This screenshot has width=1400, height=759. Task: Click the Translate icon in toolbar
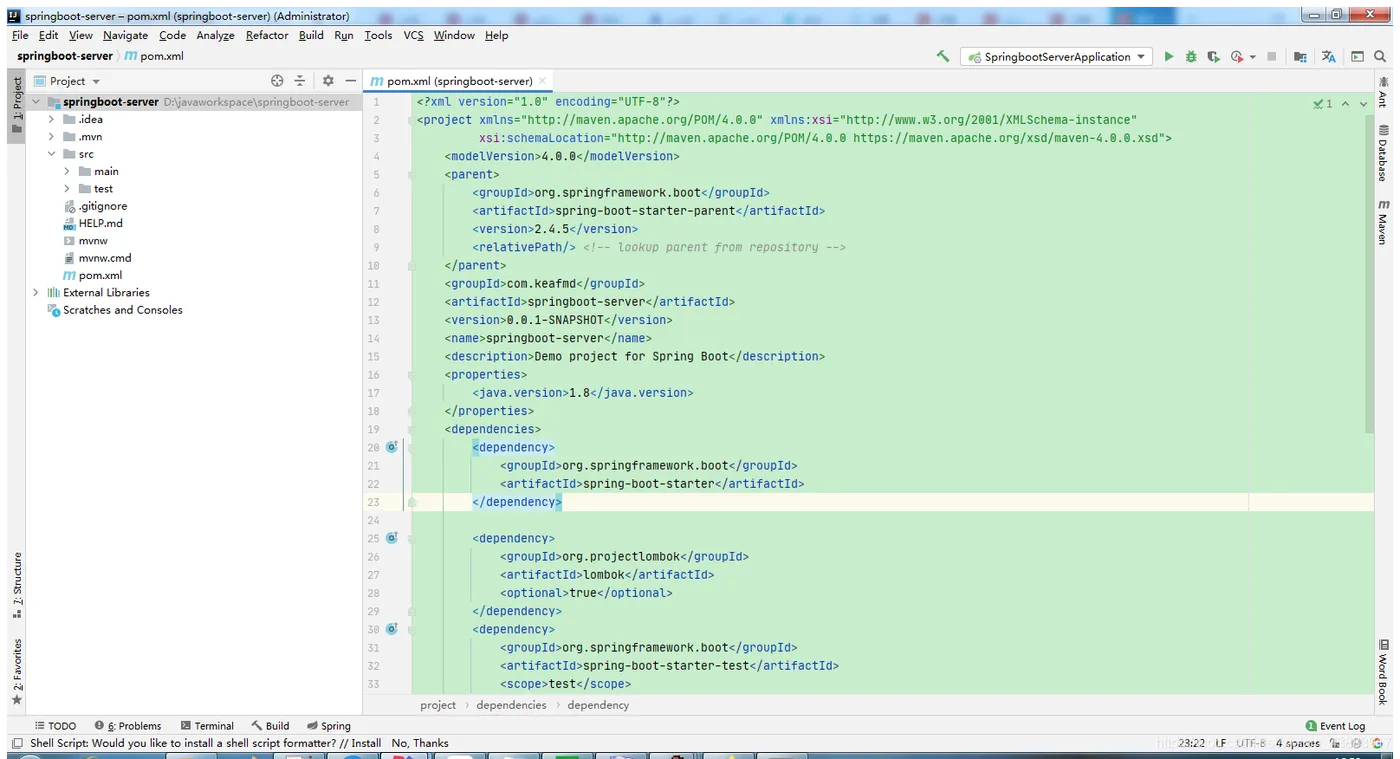(1328, 57)
